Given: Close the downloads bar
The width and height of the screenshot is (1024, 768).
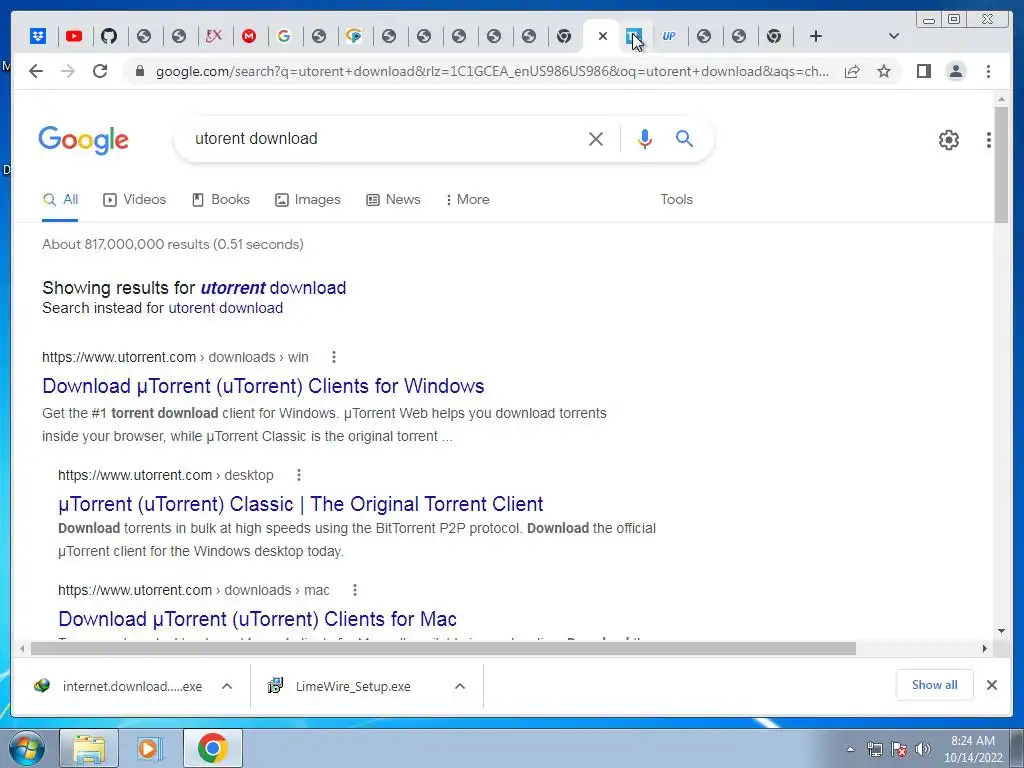Looking at the screenshot, I should coord(992,685).
